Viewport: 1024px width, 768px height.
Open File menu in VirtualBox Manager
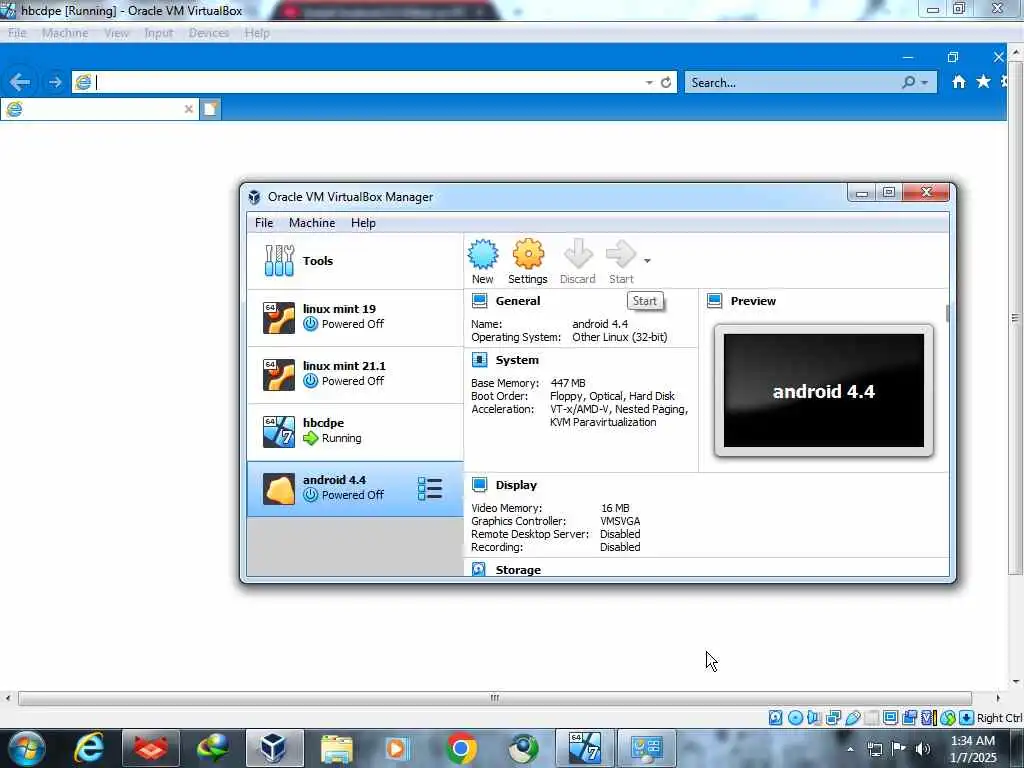[264, 223]
